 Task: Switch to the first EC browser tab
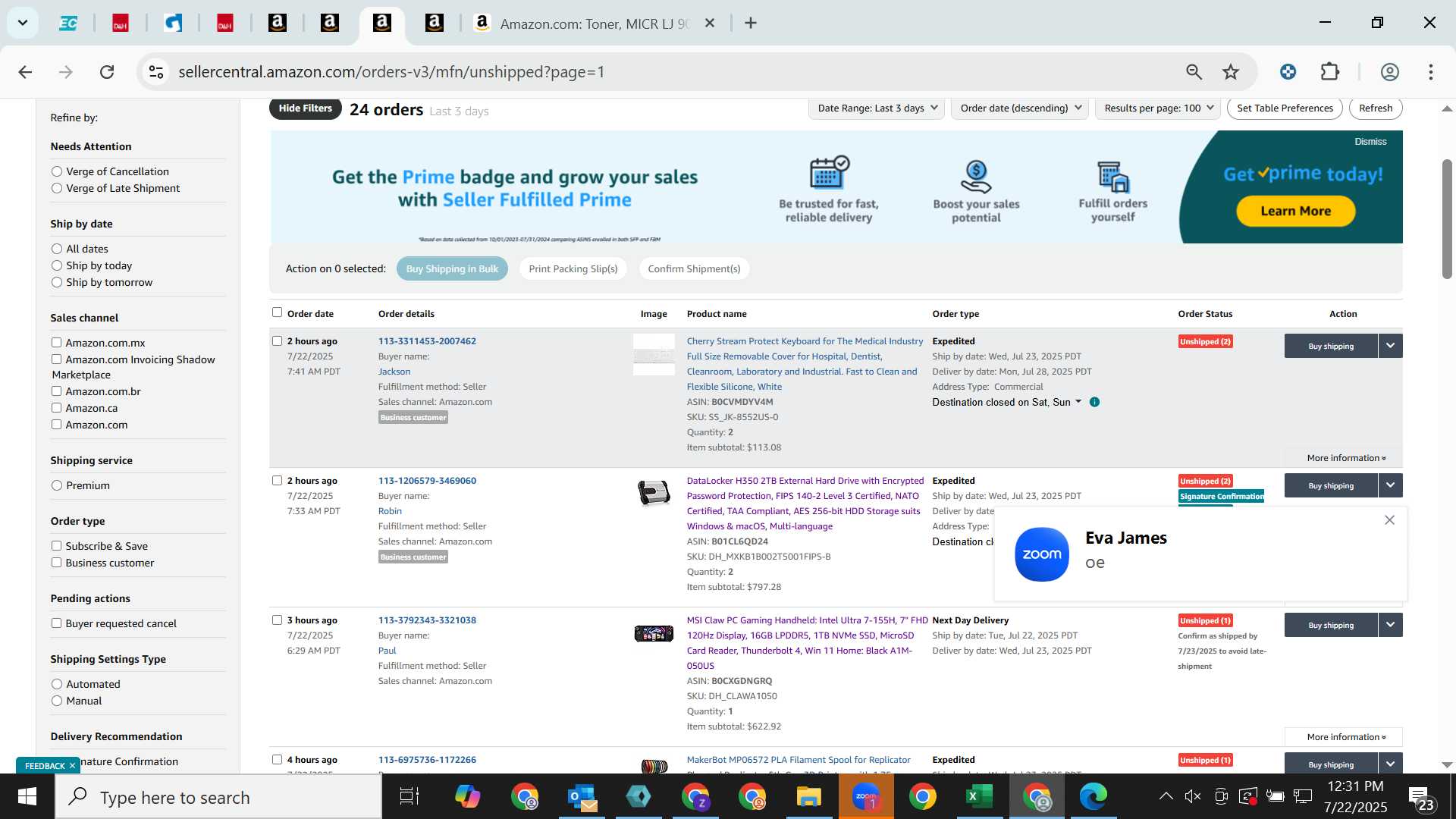[68, 24]
